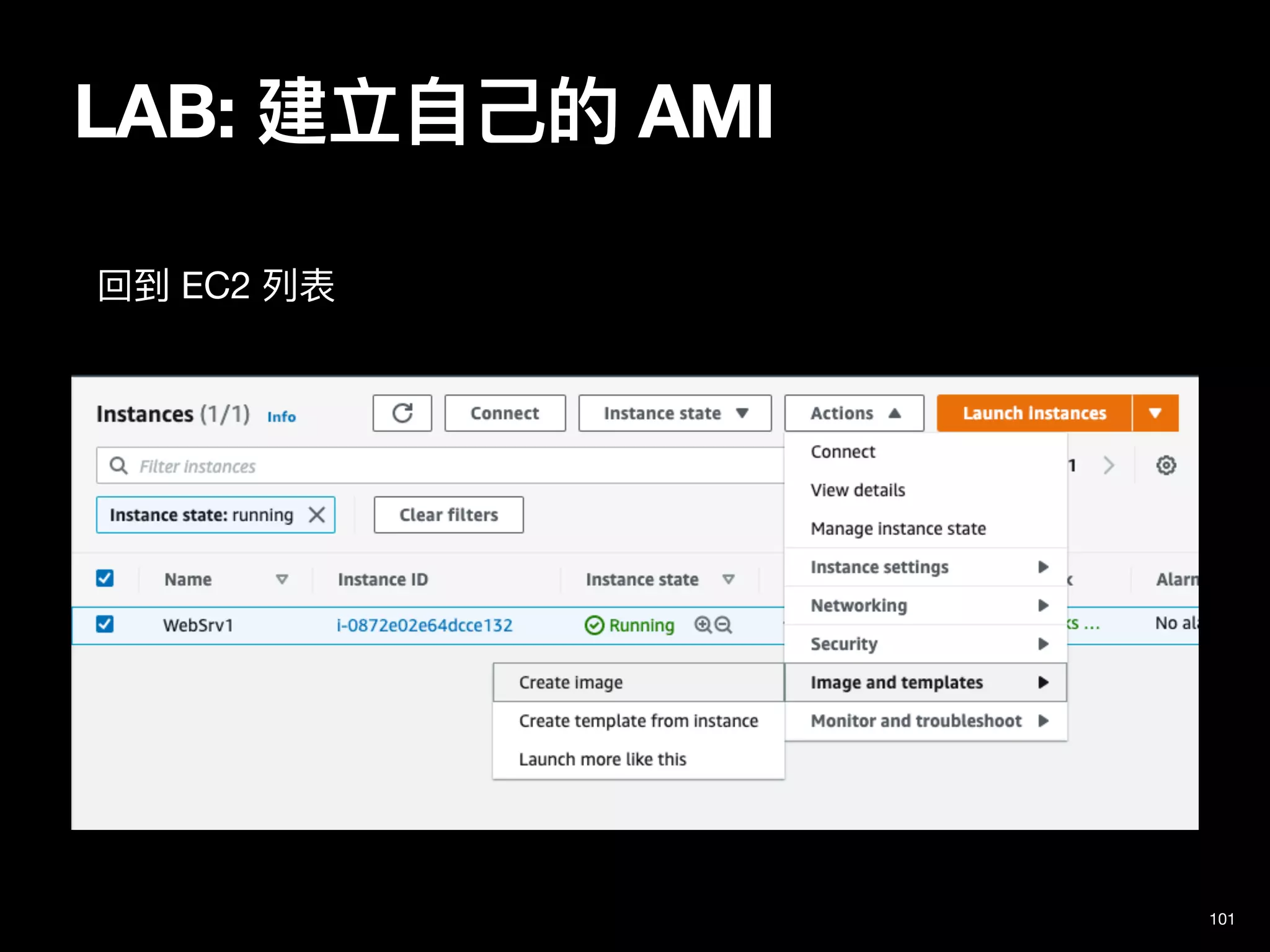
Task: Expand Monitor and troubleshoot submenu
Action: (x=926, y=721)
